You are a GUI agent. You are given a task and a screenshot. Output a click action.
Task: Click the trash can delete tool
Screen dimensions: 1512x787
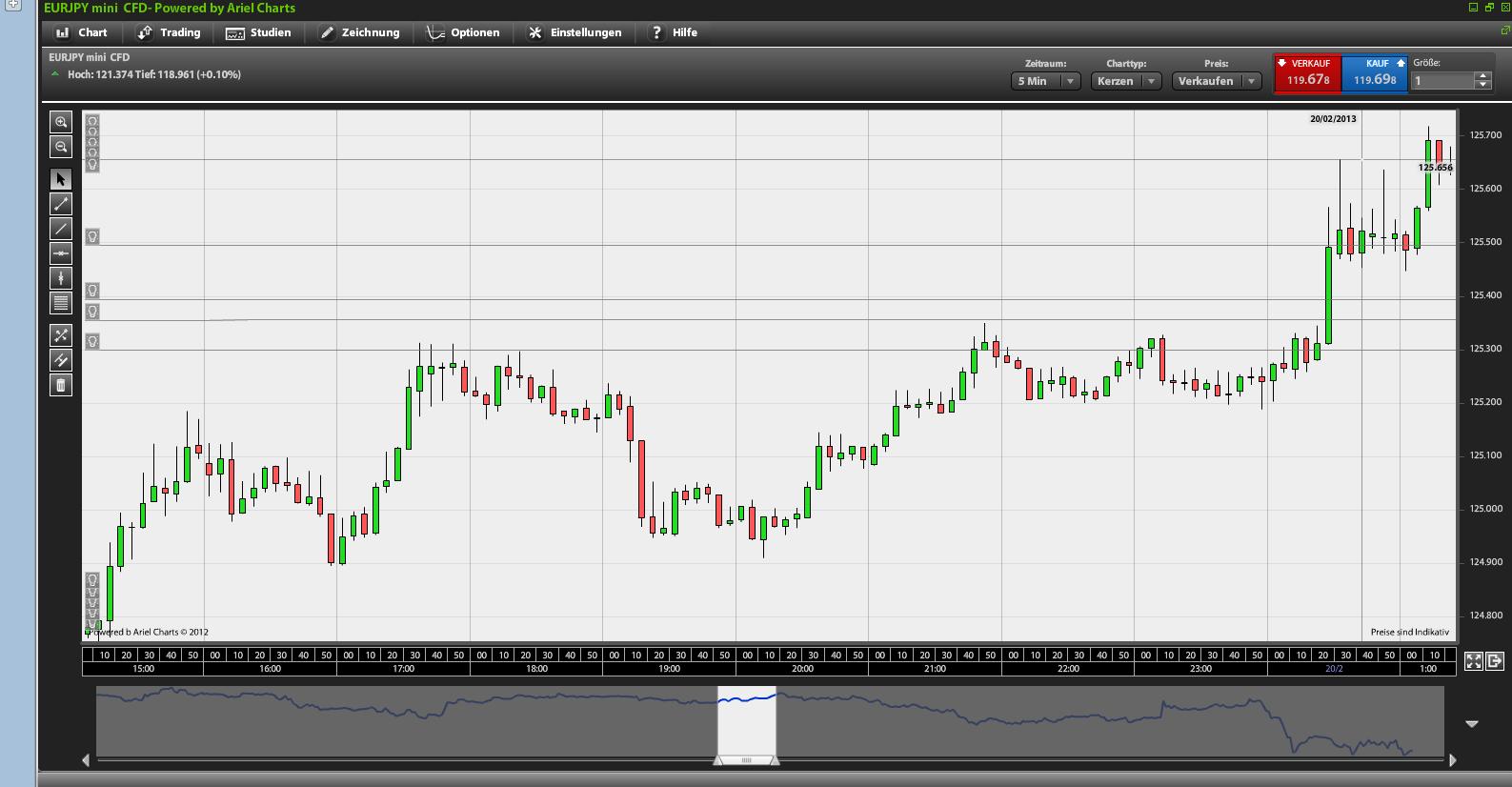pos(61,385)
